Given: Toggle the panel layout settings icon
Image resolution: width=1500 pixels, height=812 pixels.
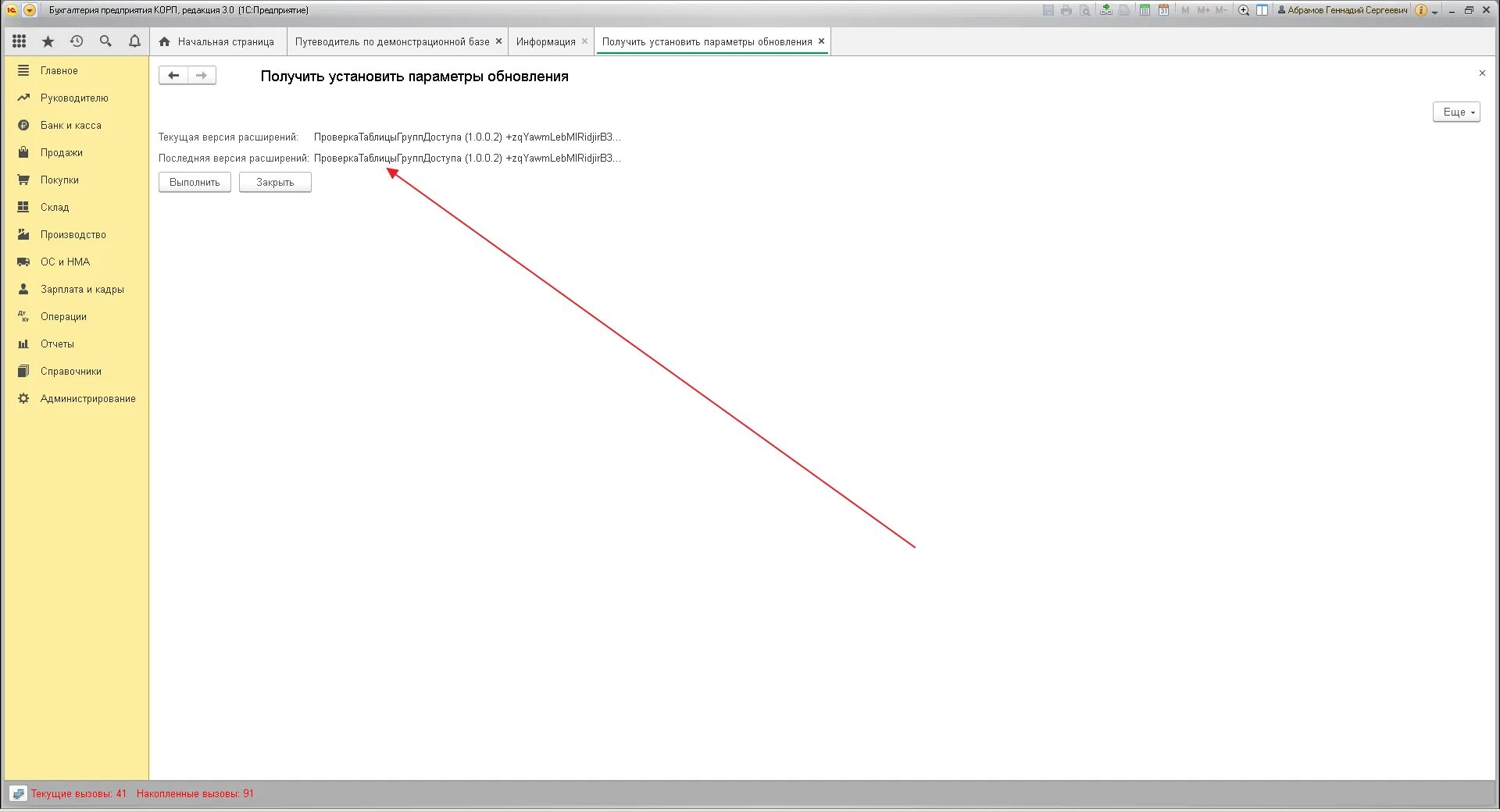Looking at the screenshot, I should tap(1262, 10).
